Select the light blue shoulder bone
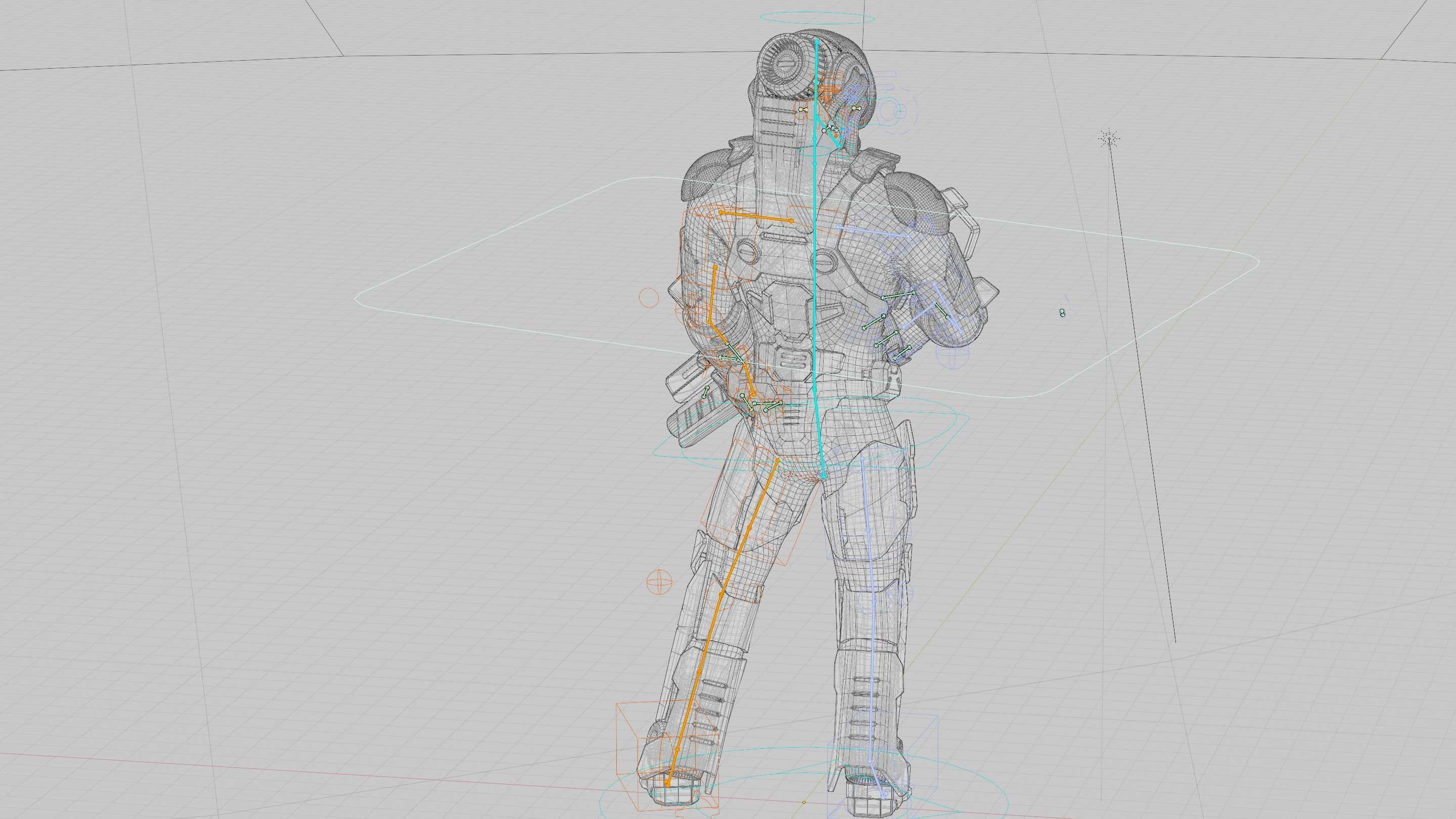This screenshot has height=819, width=1456. pyautogui.click(x=872, y=231)
